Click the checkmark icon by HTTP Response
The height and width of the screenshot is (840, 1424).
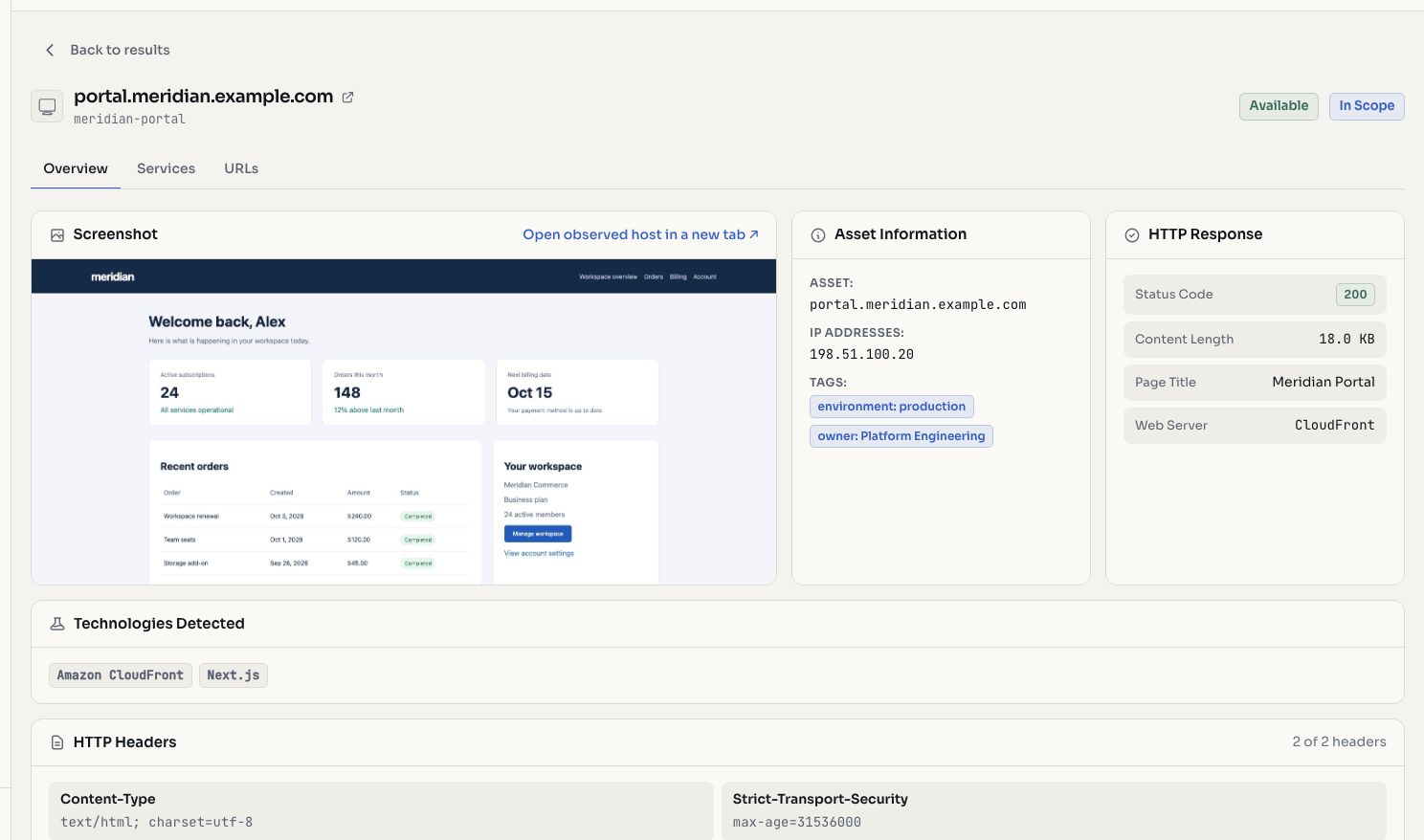[x=1132, y=234]
